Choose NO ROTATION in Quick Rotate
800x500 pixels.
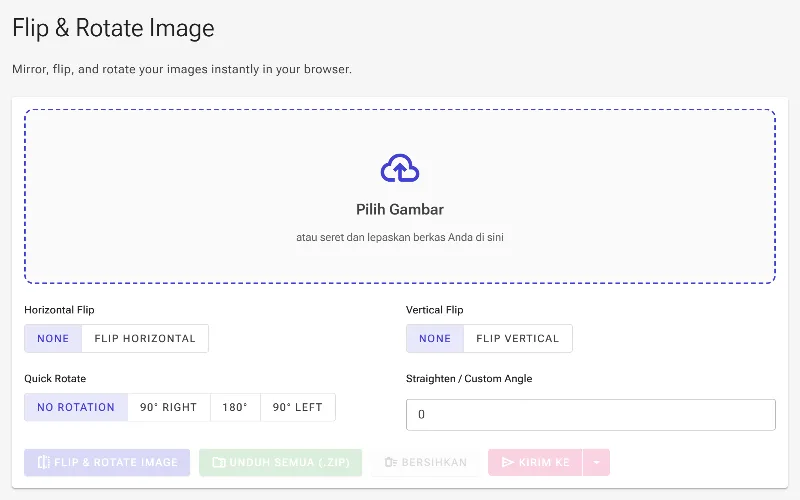tap(76, 407)
